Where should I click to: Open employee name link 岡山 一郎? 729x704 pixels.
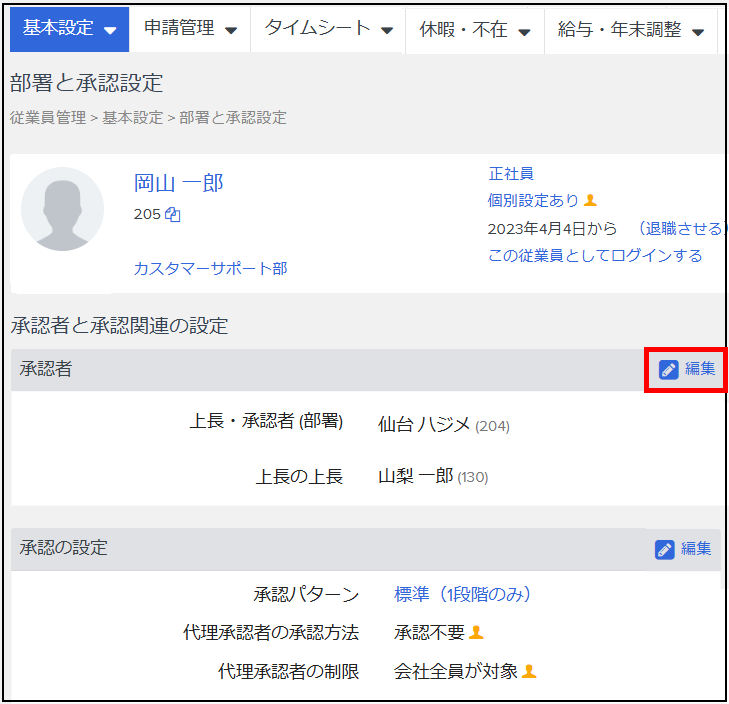tap(179, 183)
